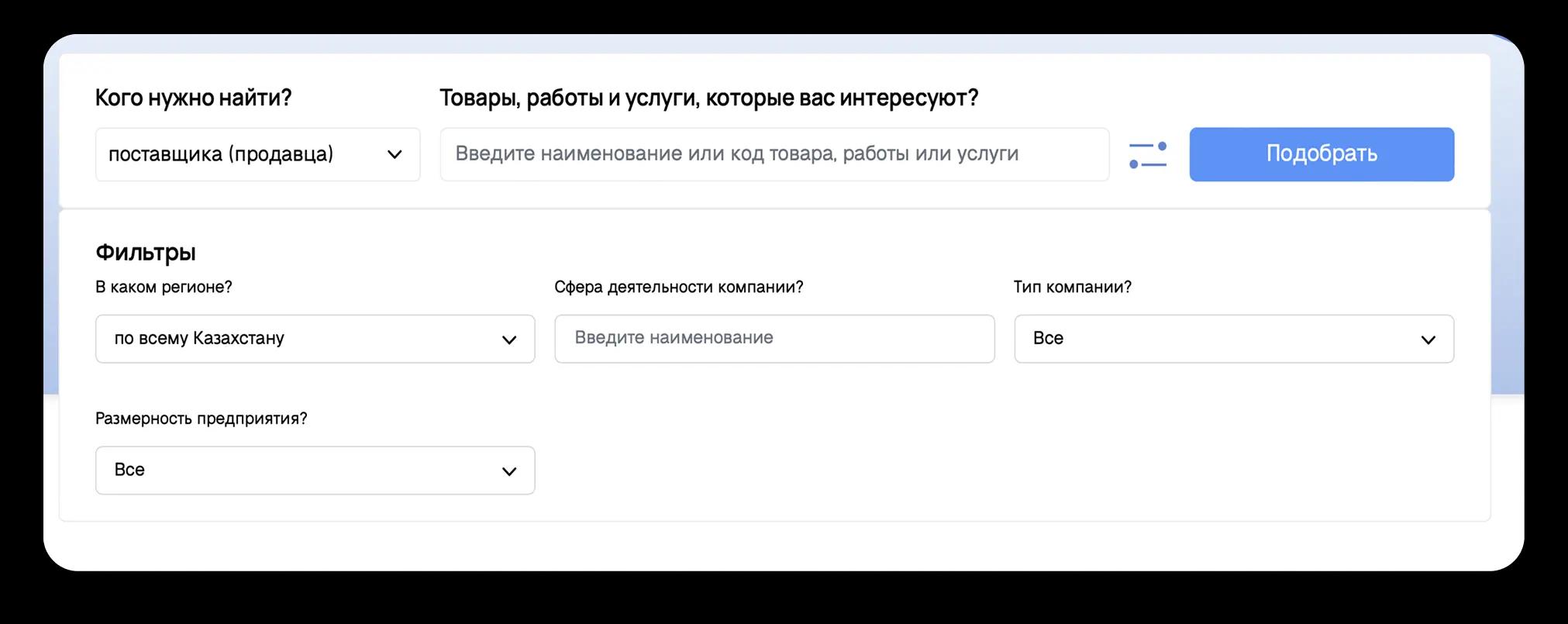The image size is (1568, 624).
Task: Click chevron arrow in 'Тип компании?' box
Action: click(x=1428, y=340)
